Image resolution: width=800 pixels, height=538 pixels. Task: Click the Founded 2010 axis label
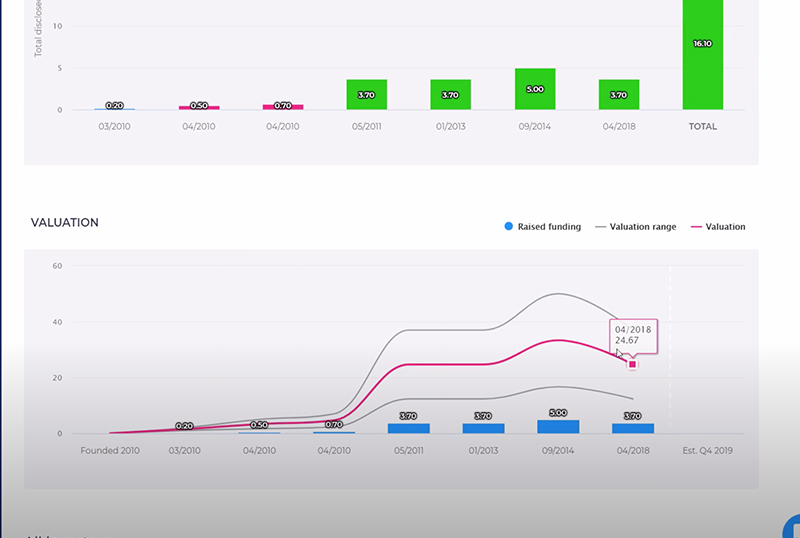click(109, 451)
